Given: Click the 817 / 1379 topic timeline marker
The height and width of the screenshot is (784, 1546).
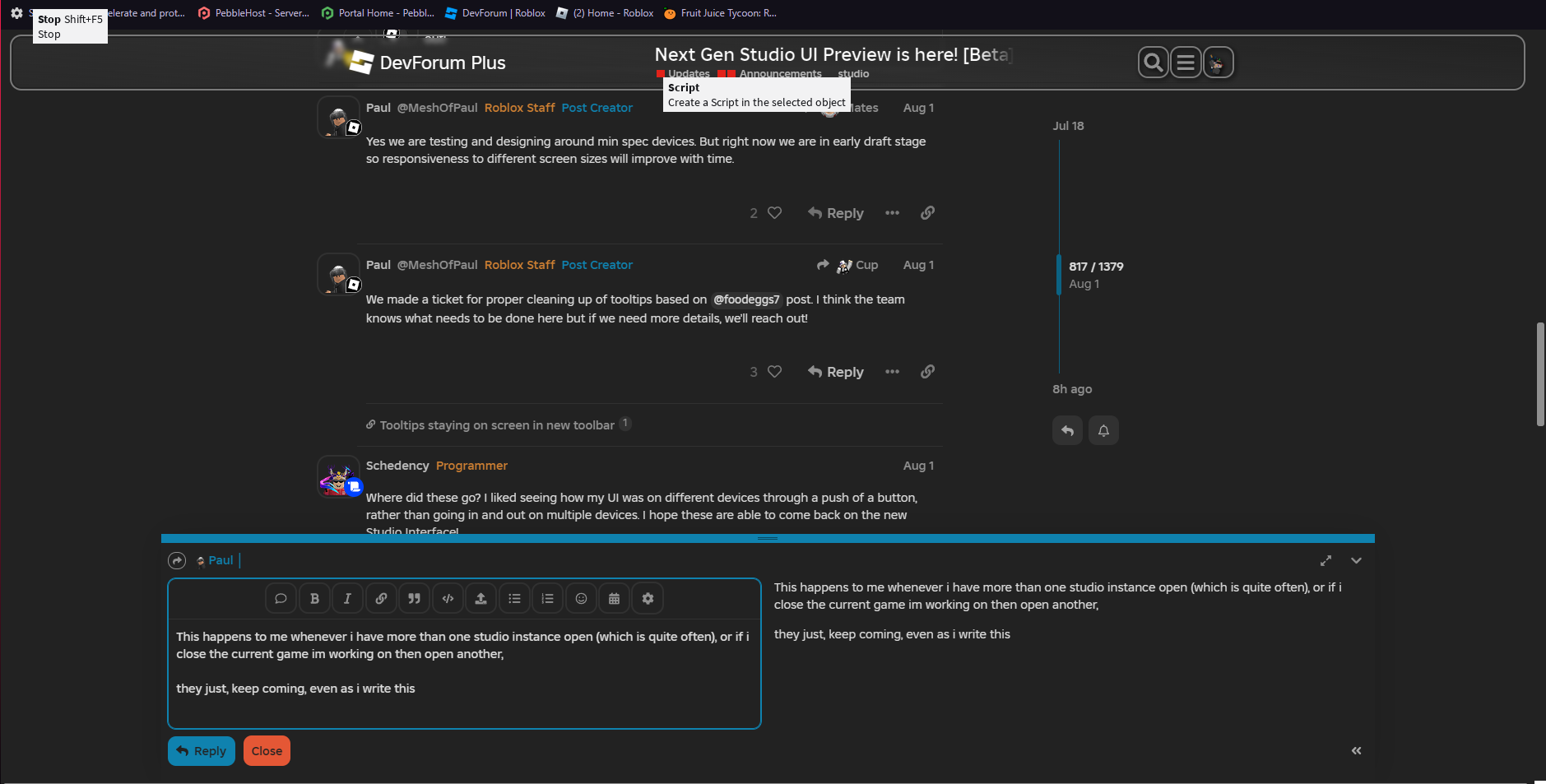Looking at the screenshot, I should pos(1095,266).
